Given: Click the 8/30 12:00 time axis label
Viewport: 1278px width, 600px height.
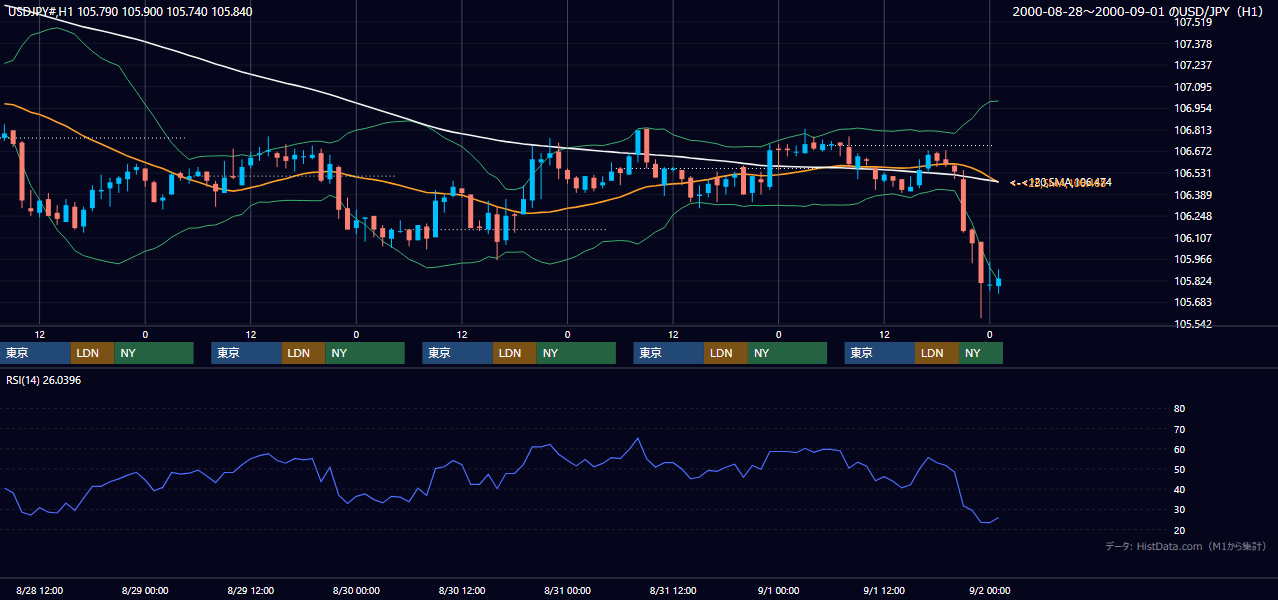Looking at the screenshot, I should (x=462, y=590).
